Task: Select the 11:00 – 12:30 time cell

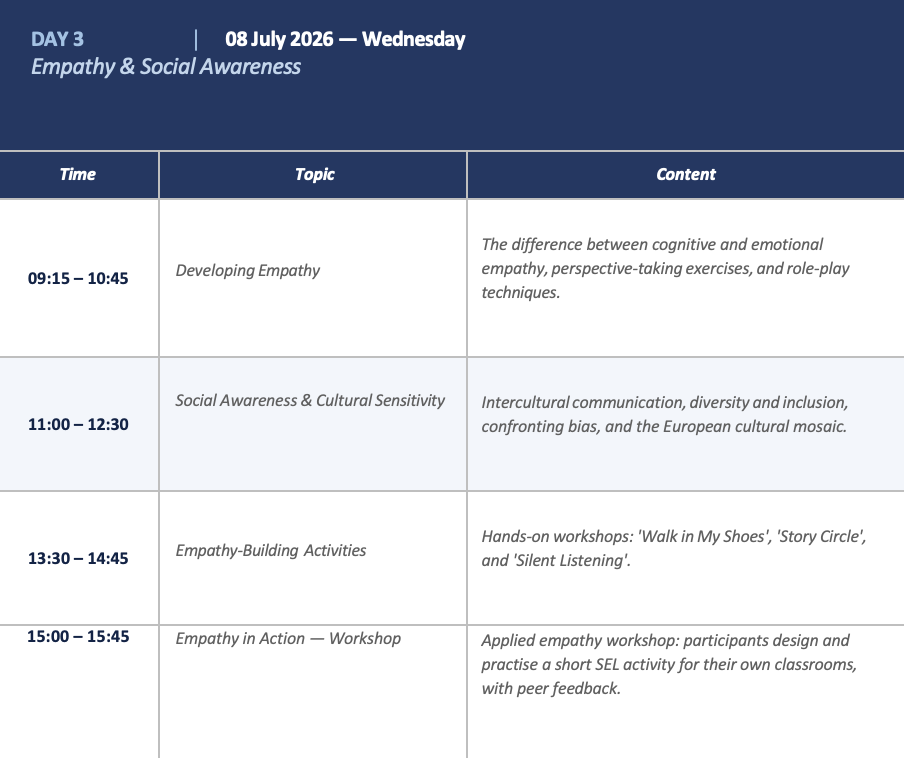Action: (x=78, y=424)
